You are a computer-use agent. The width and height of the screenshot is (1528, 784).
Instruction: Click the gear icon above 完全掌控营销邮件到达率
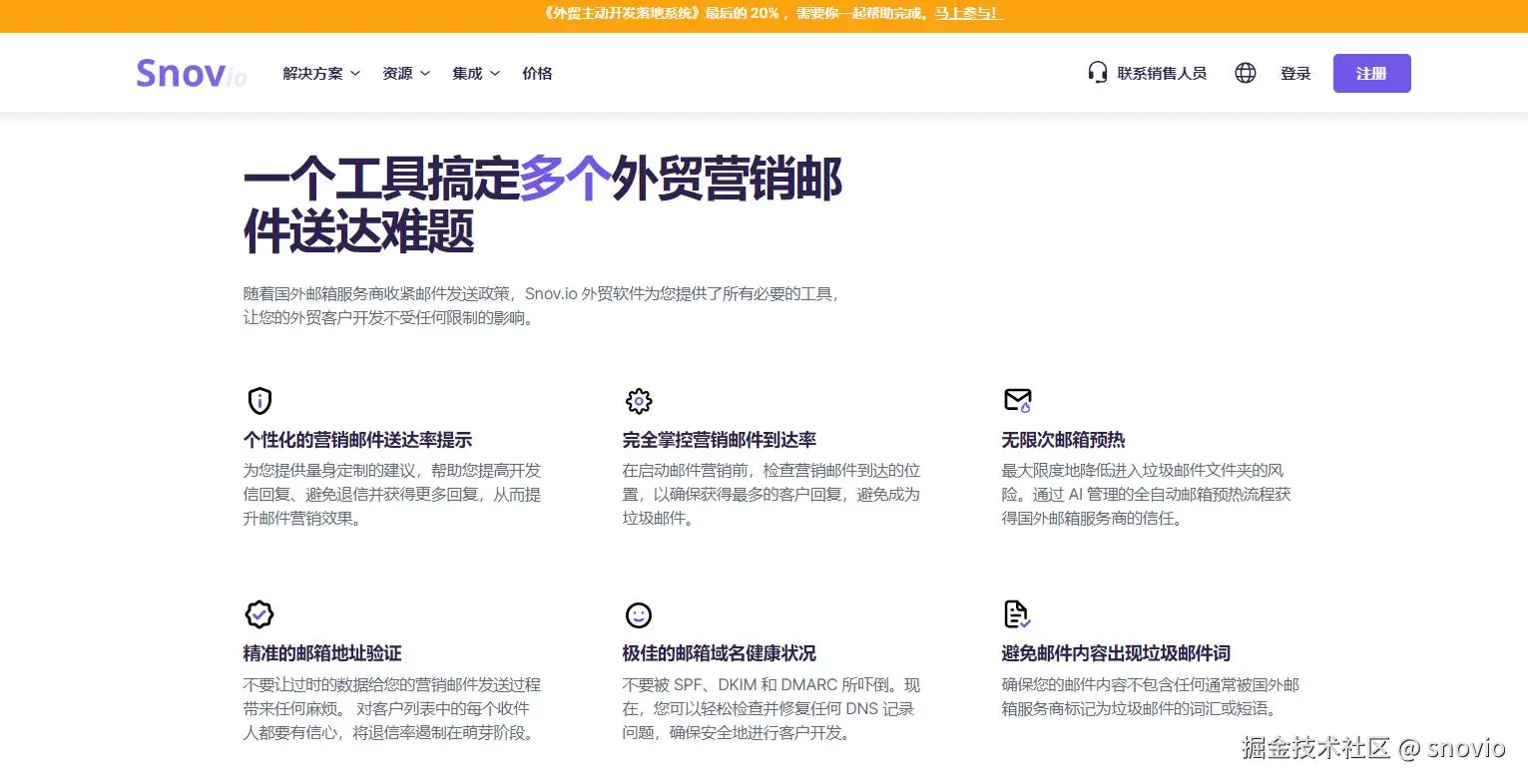[639, 401]
